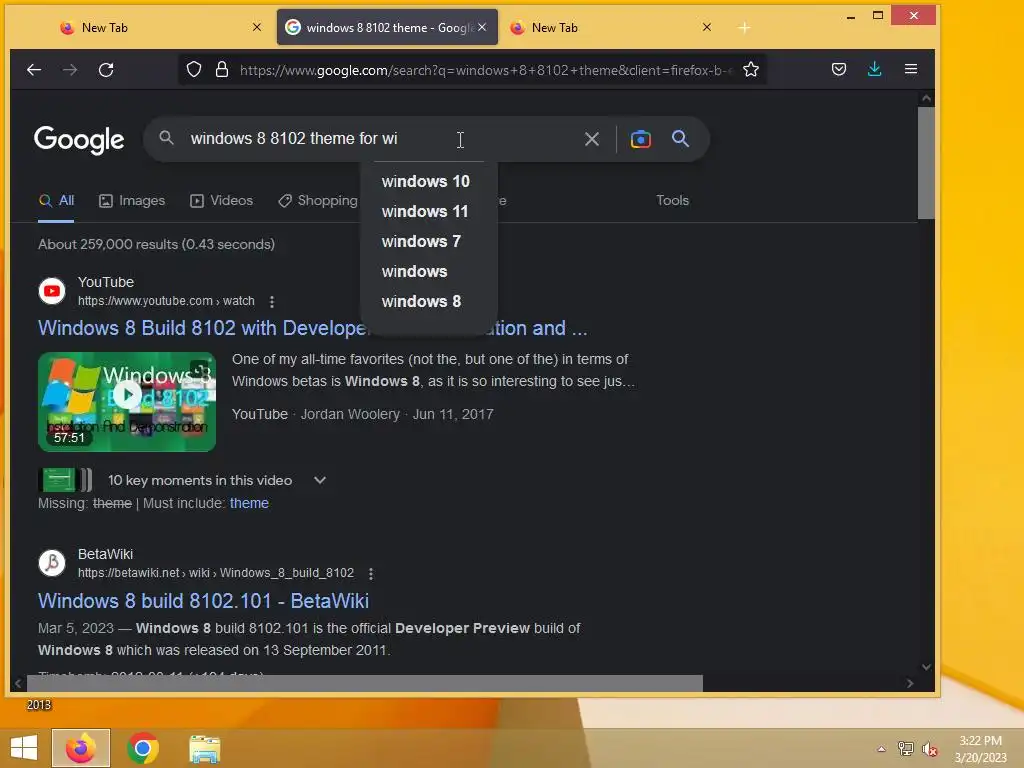The image size is (1024, 768).
Task: Switch to Videos results
Action: tap(221, 200)
